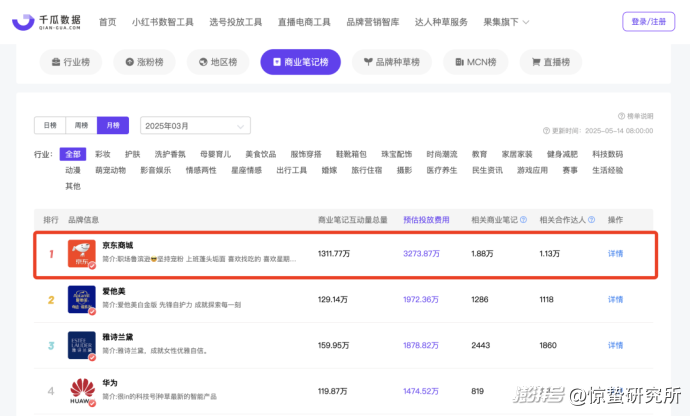
Task: Click the 雅诗兰黛 brand name
Action: click(117, 337)
